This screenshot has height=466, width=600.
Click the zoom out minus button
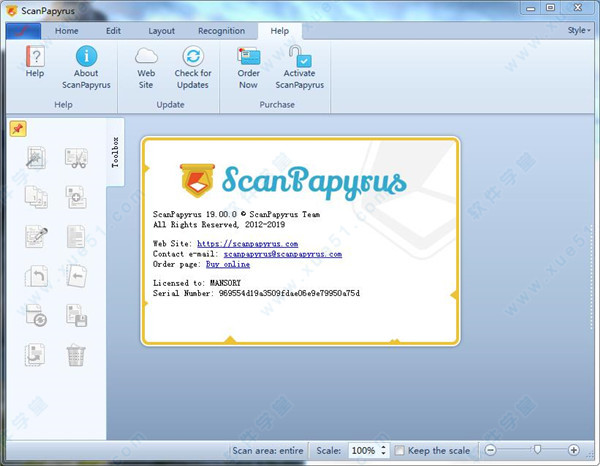(x=490, y=450)
